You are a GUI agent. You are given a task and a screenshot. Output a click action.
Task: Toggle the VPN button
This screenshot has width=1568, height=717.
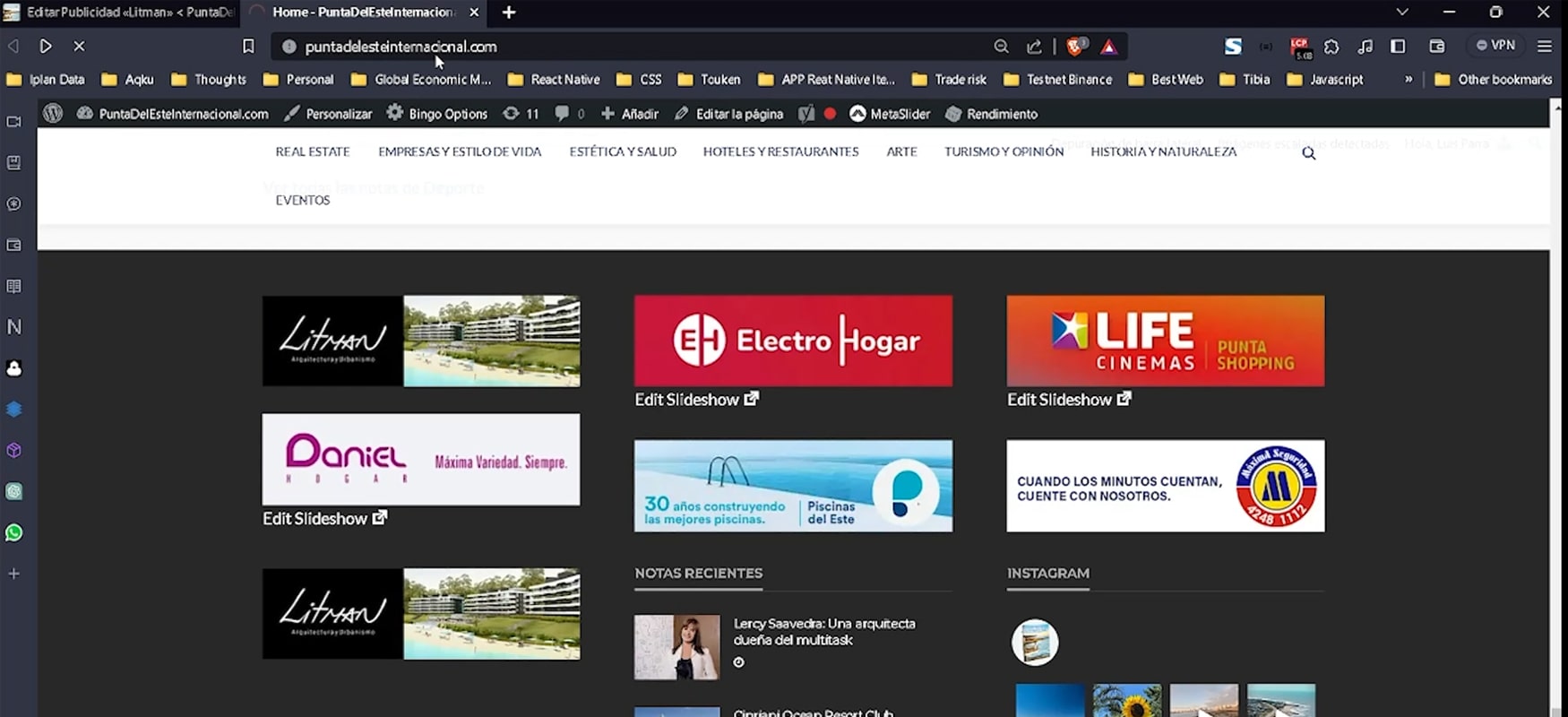pyautogui.click(x=1496, y=46)
